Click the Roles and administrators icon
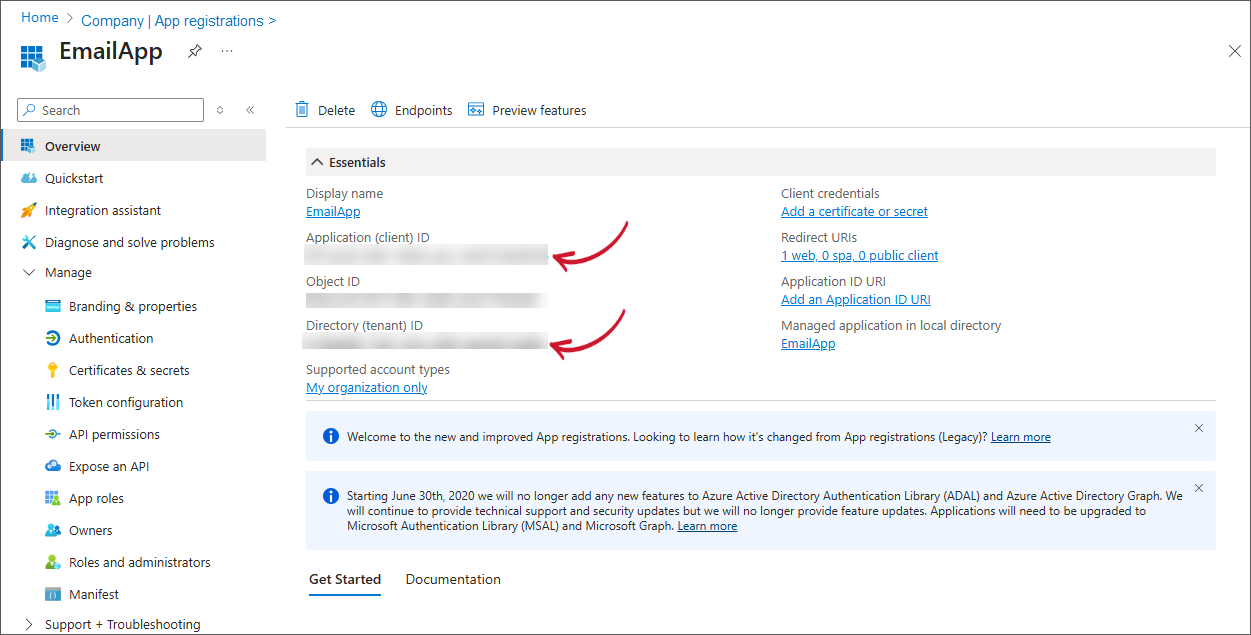The height and width of the screenshot is (635, 1251). pyautogui.click(x=53, y=562)
